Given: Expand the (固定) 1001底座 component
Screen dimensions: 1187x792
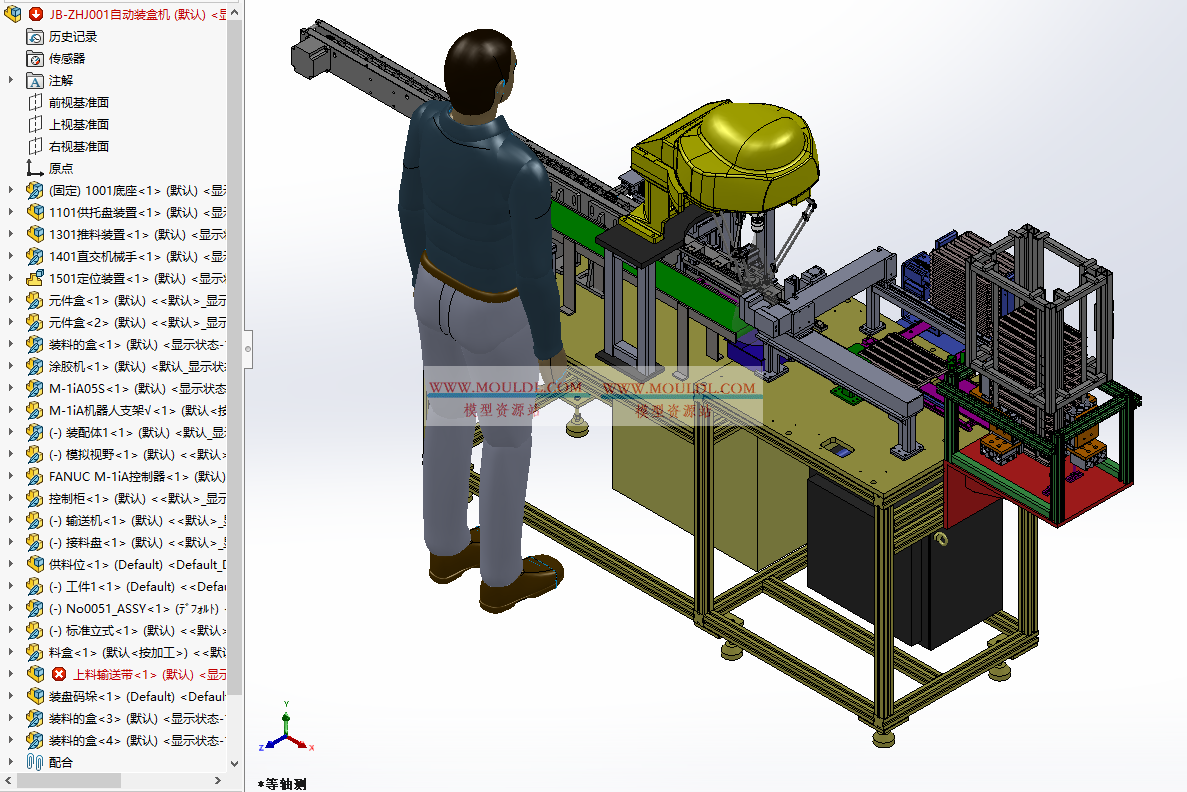Looking at the screenshot, I should [x=11, y=190].
